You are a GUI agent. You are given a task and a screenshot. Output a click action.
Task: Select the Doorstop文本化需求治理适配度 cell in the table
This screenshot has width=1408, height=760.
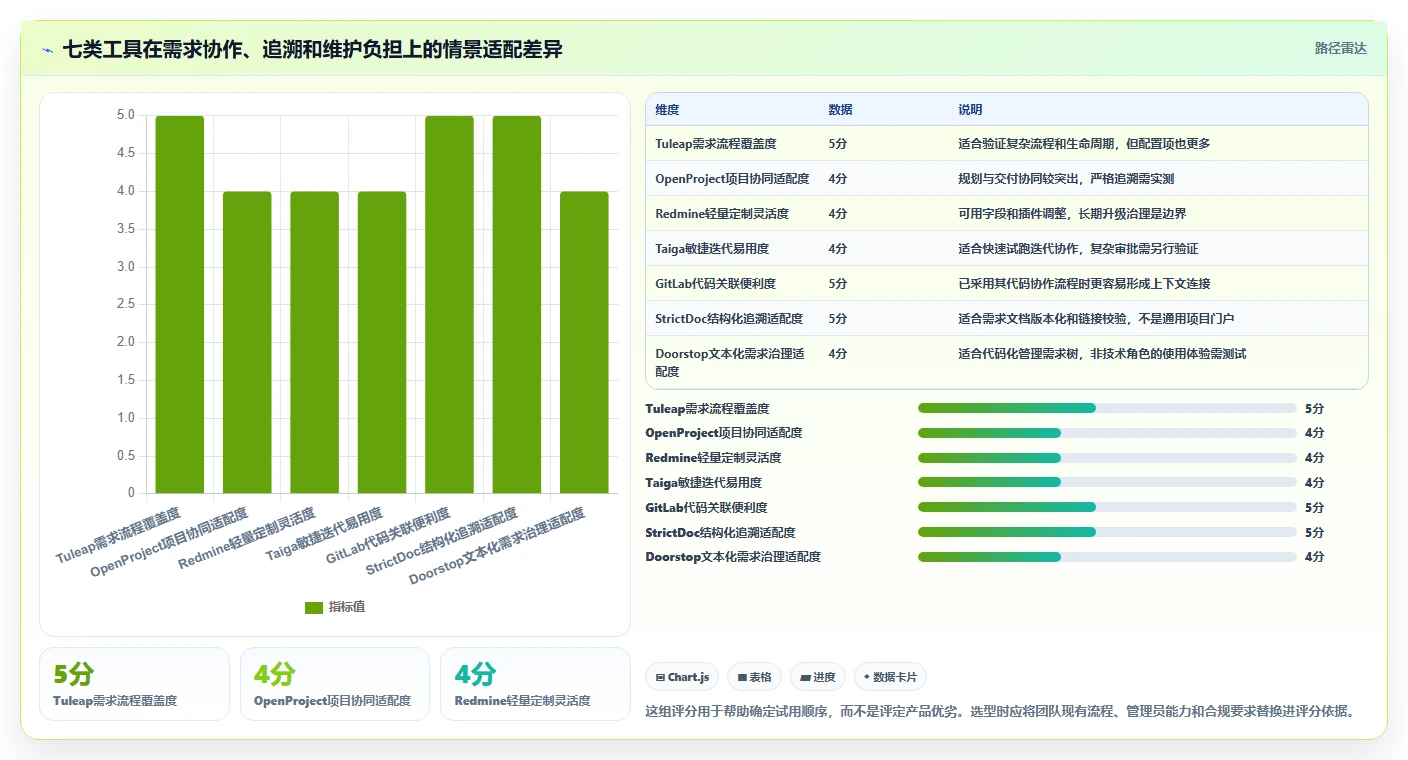point(730,362)
